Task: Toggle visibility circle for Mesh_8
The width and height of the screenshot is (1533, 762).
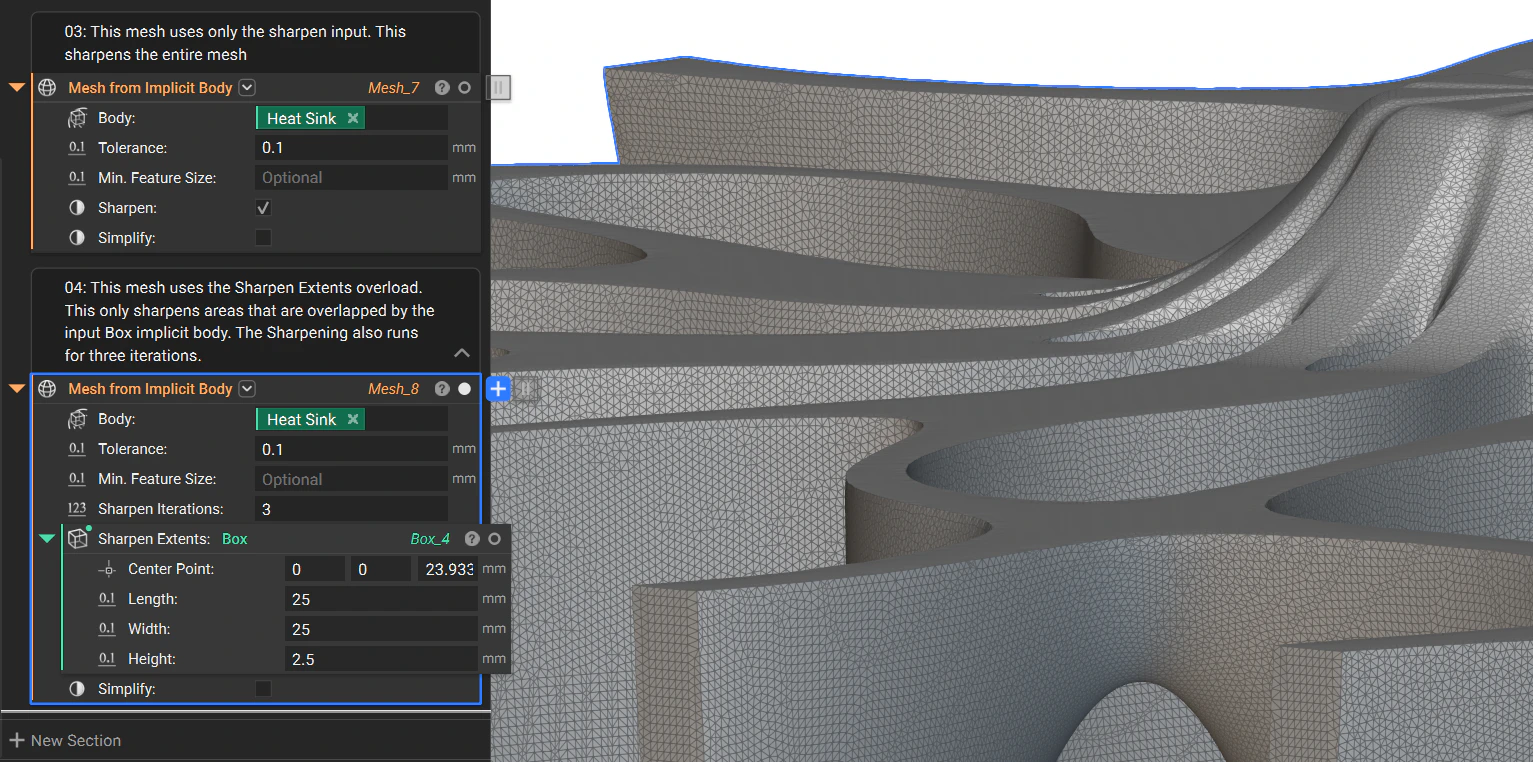Action: point(462,388)
